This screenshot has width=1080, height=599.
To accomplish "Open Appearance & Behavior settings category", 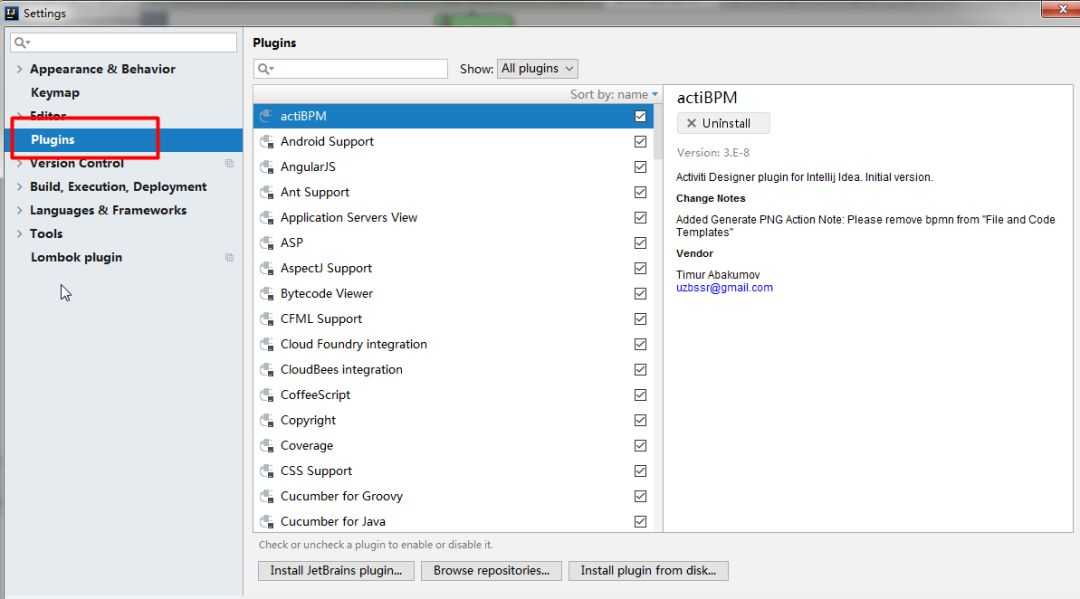I will pyautogui.click(x=103, y=69).
